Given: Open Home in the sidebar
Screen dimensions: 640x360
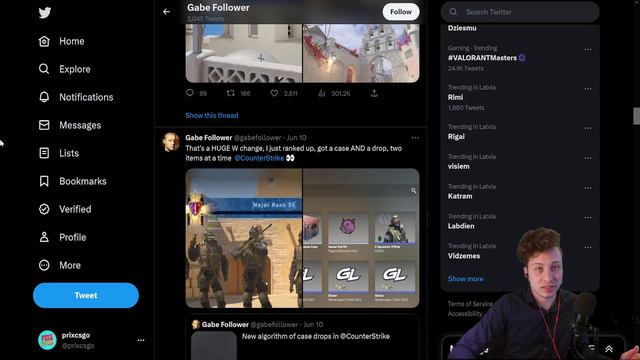Looking at the screenshot, I should tap(71, 41).
